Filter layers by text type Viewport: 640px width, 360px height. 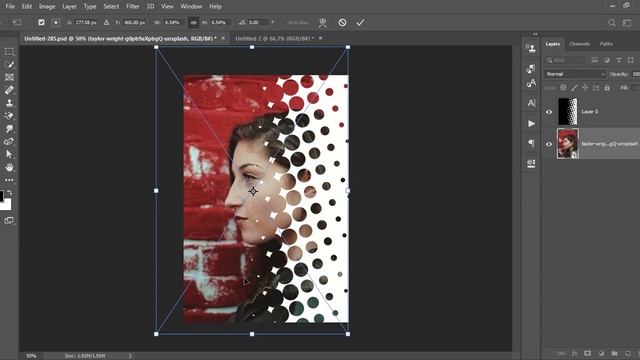[x=619, y=60]
